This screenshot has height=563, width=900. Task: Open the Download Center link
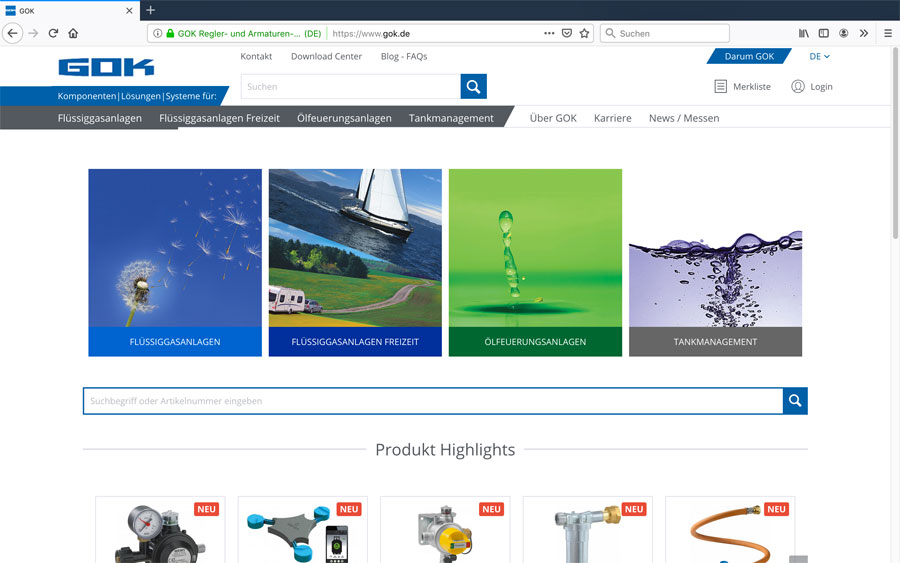pyautogui.click(x=326, y=56)
